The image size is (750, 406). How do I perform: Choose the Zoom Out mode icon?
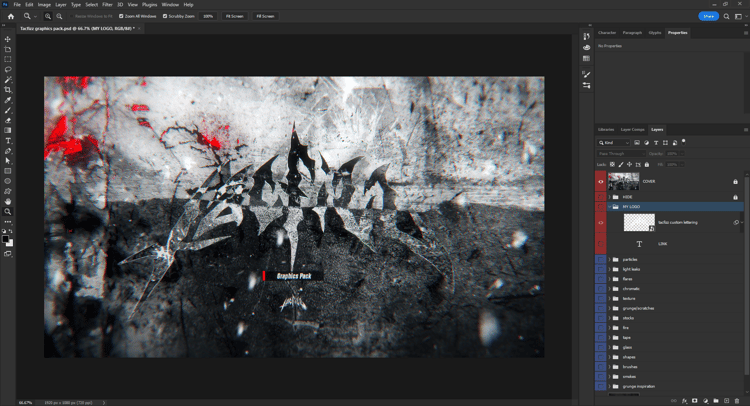[x=59, y=16]
